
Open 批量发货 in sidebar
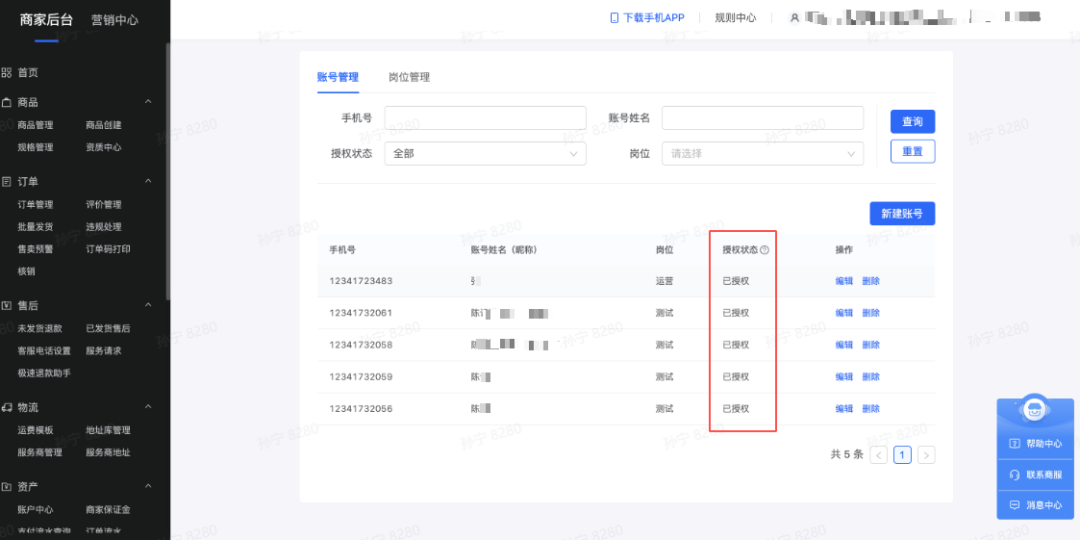(35, 227)
